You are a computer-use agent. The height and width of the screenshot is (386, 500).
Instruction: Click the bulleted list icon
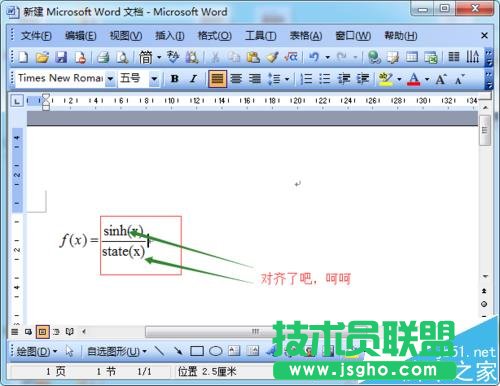(x=324, y=79)
